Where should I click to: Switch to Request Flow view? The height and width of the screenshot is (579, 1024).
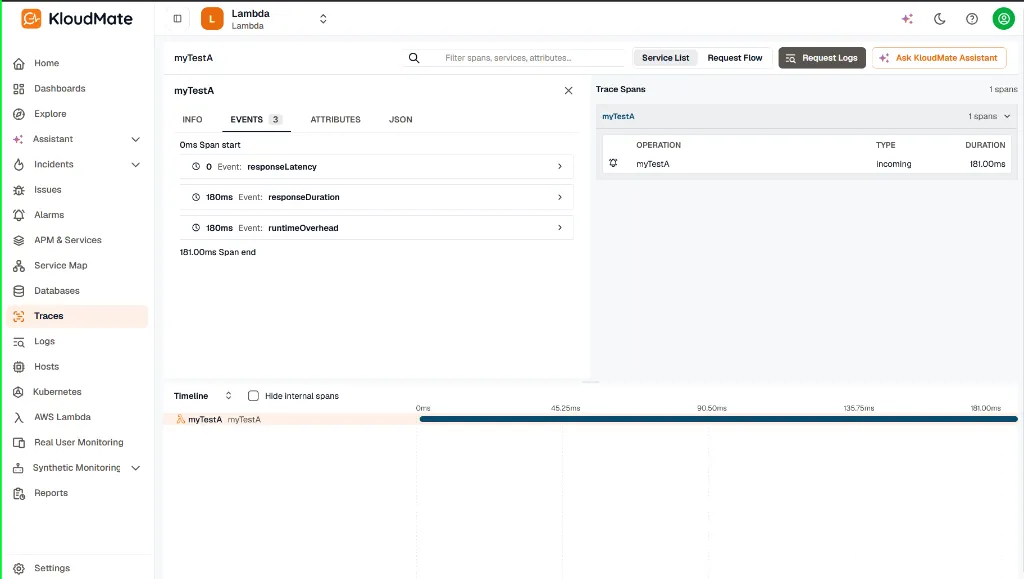tap(735, 58)
